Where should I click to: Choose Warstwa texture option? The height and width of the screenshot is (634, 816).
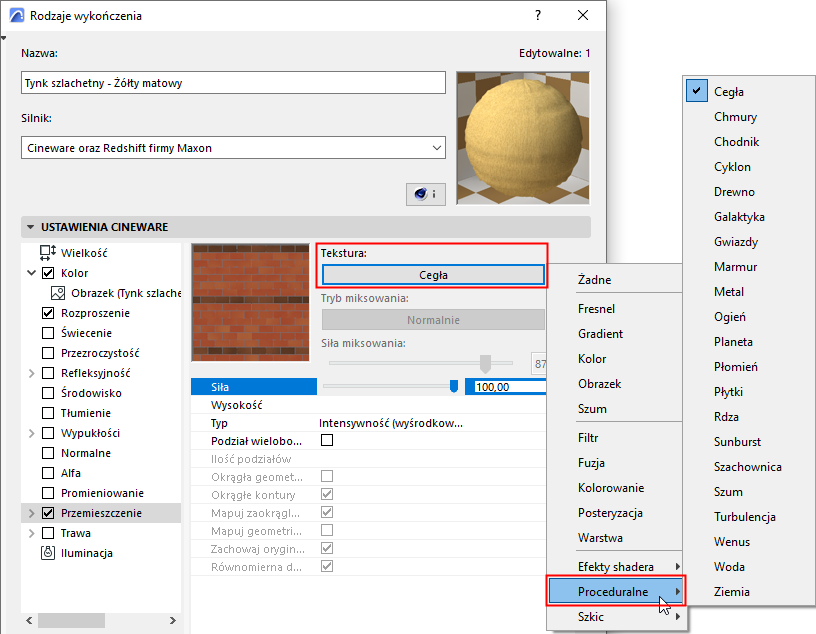600,538
